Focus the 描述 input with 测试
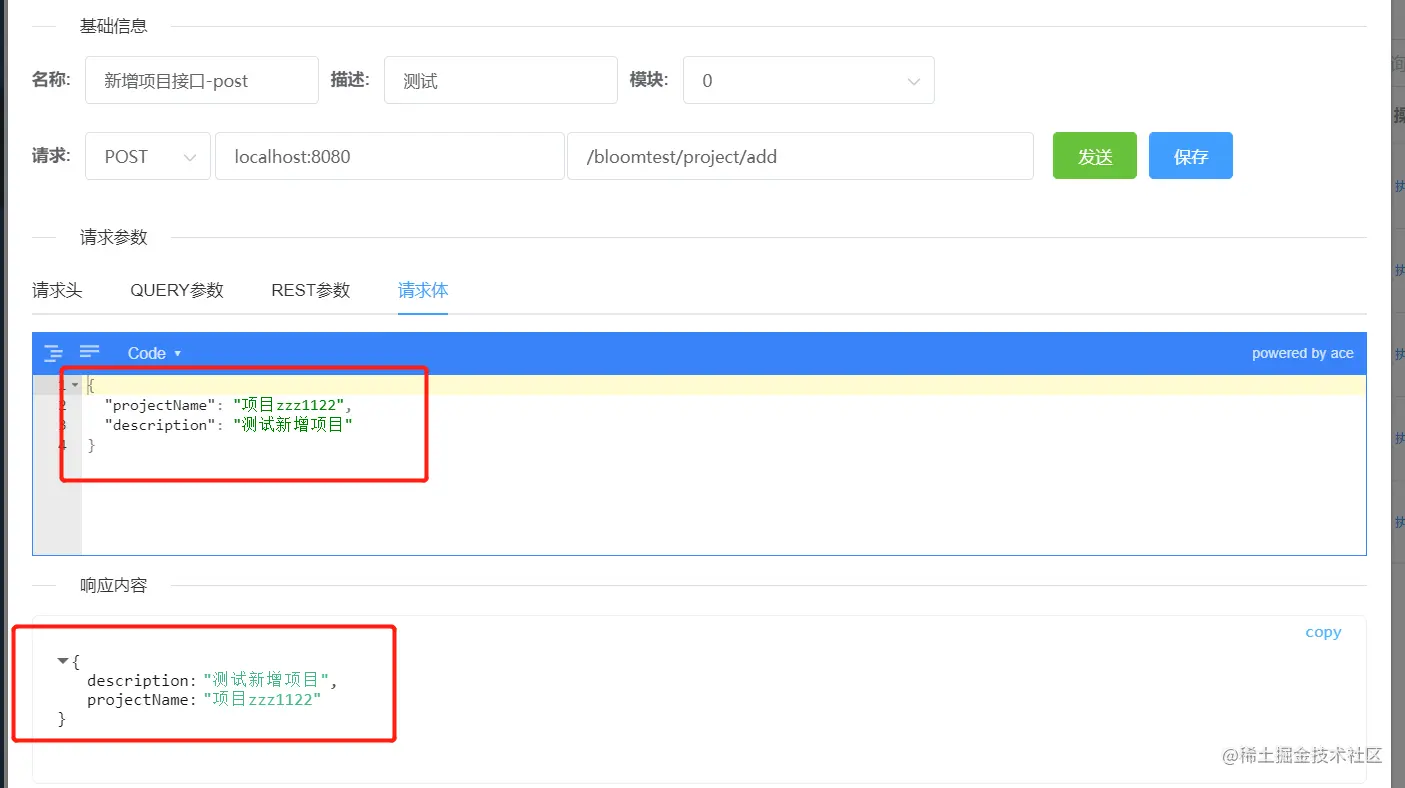This screenshot has height=788, width=1405. 501,80
